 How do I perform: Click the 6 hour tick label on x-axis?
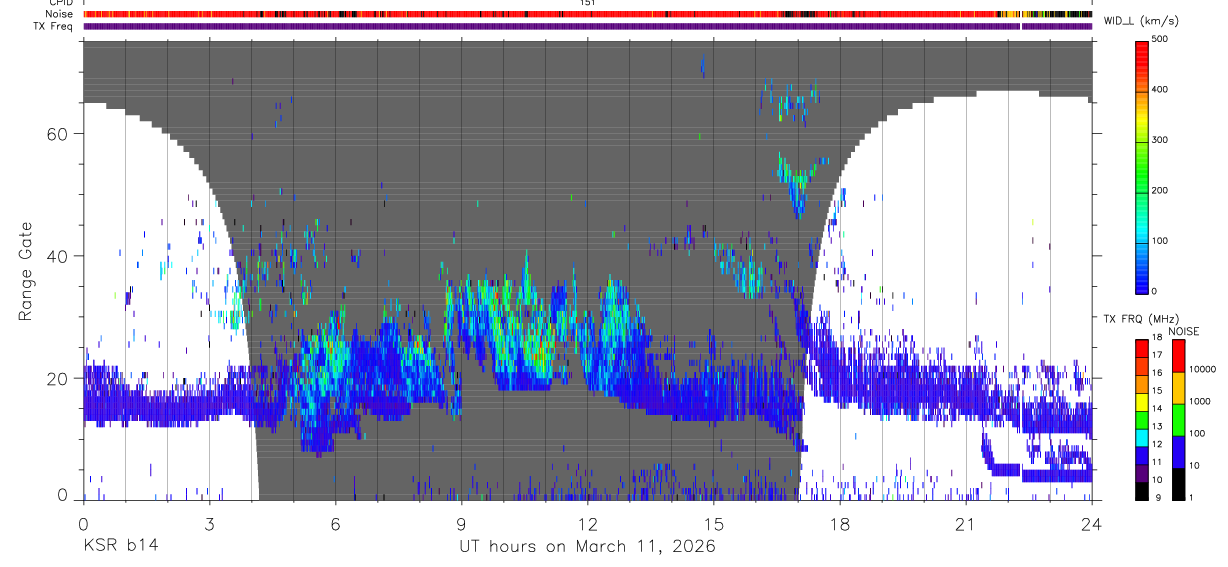coord(335,524)
